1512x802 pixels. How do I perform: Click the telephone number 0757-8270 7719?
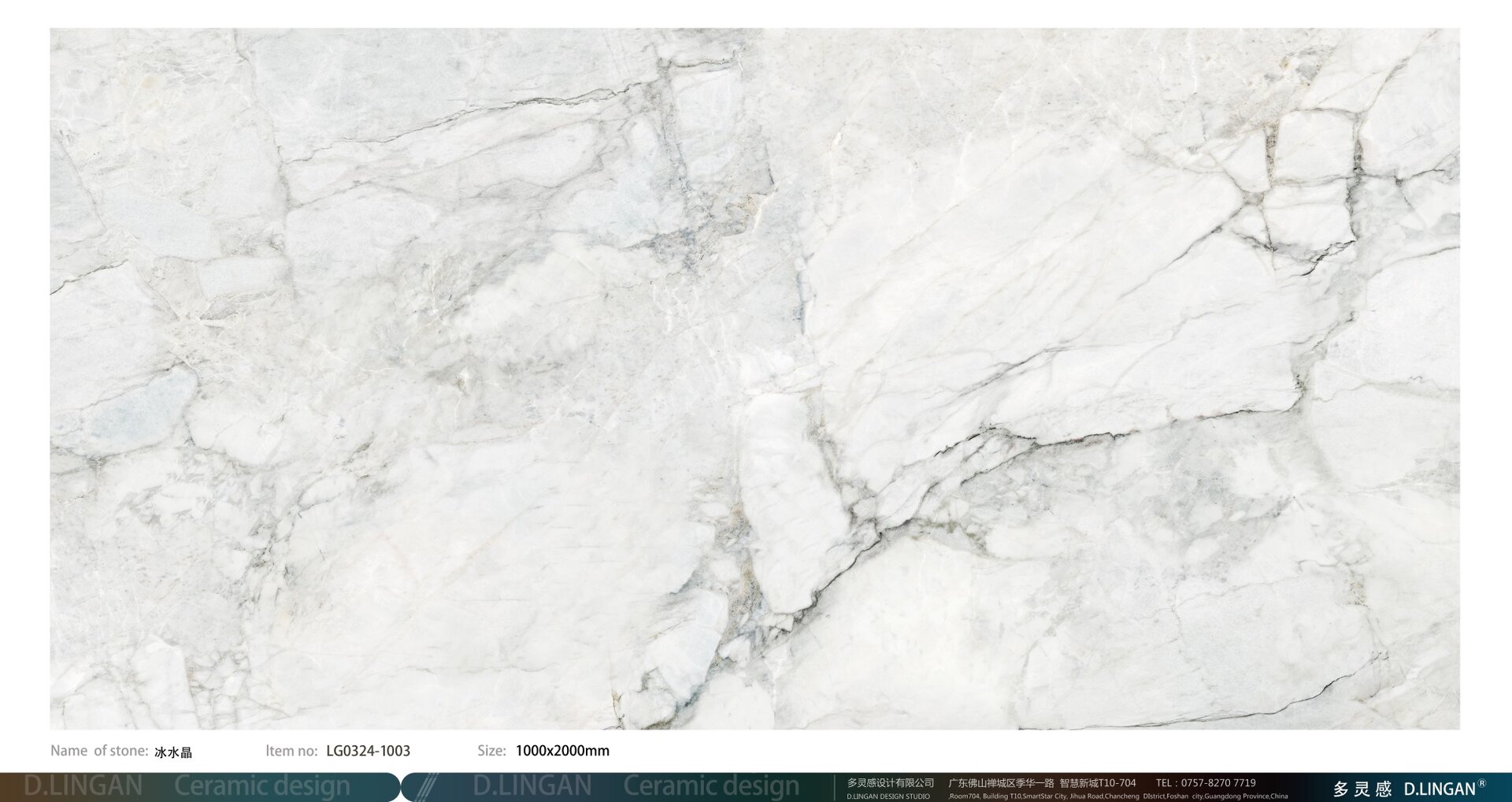pyautogui.click(x=1218, y=783)
